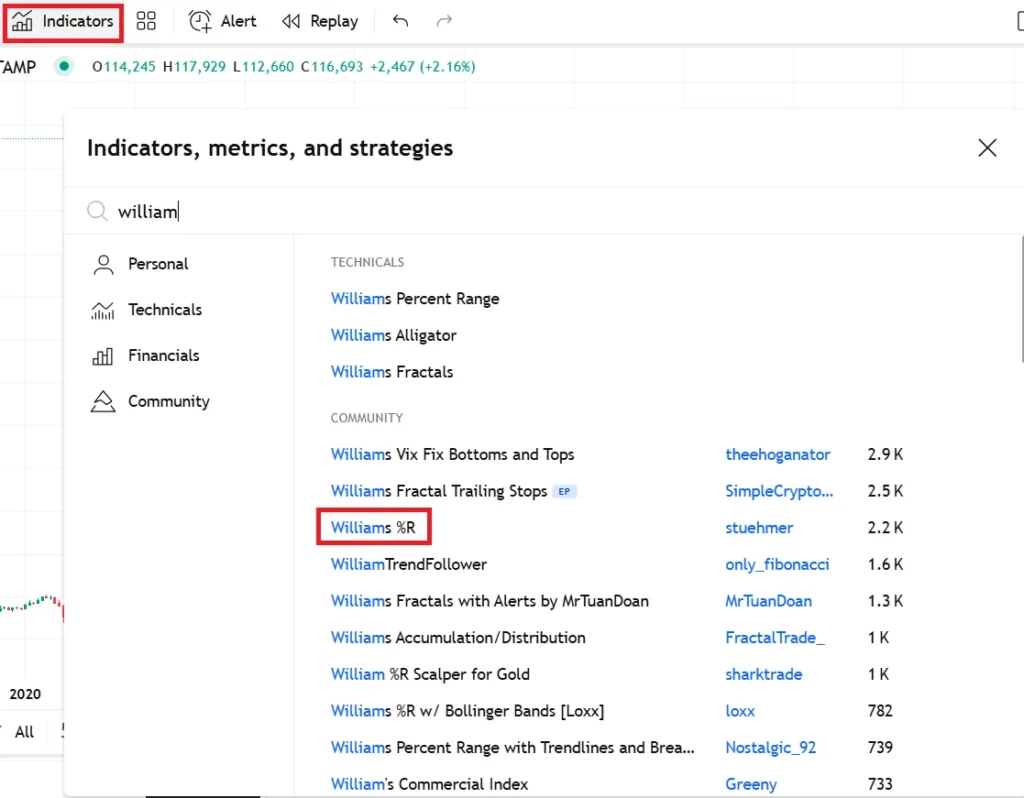Open author loxx's profile
The width and height of the screenshot is (1024, 798).
click(x=740, y=710)
